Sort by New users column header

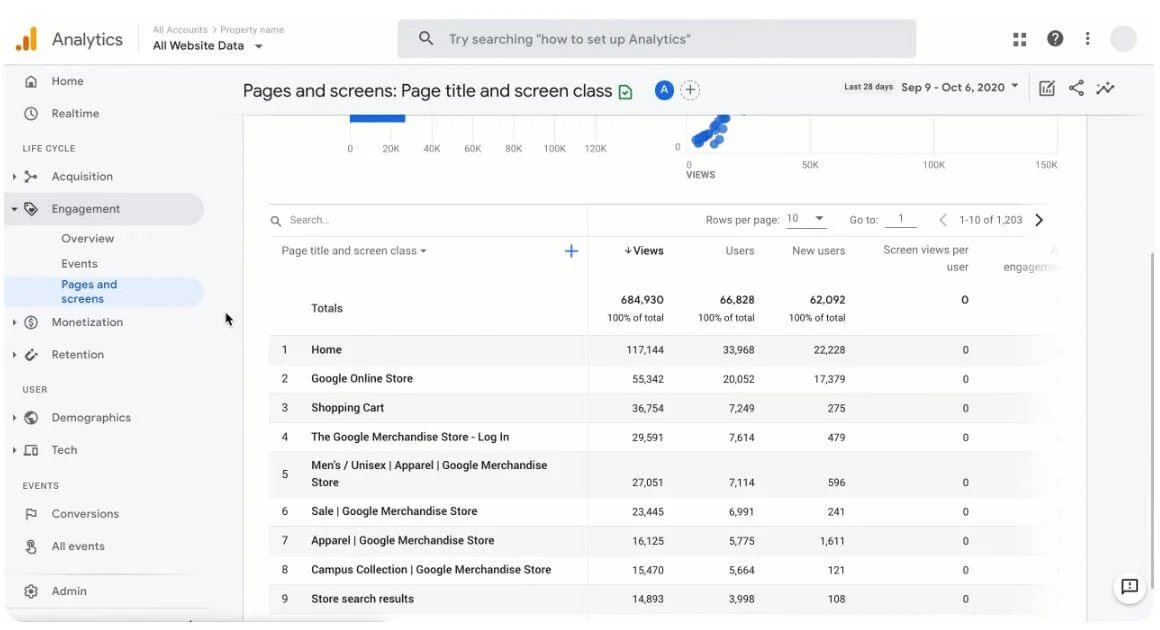pos(818,251)
